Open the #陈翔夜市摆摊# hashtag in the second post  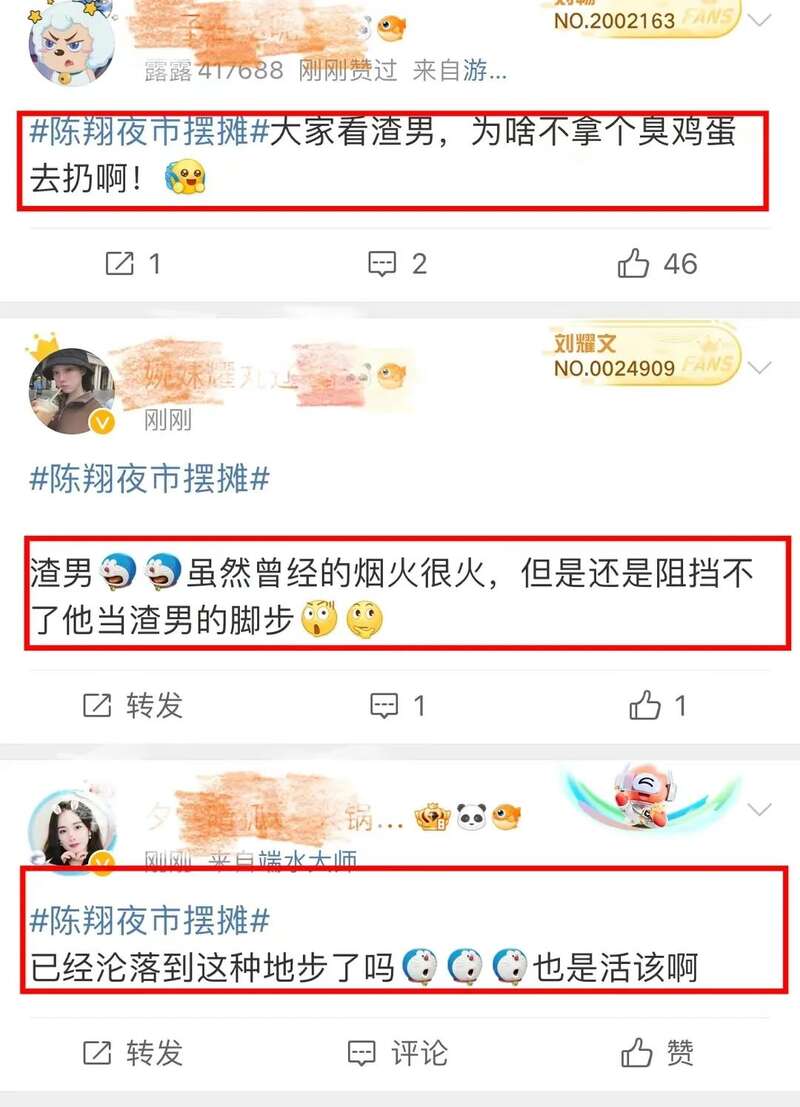[x=150, y=479]
